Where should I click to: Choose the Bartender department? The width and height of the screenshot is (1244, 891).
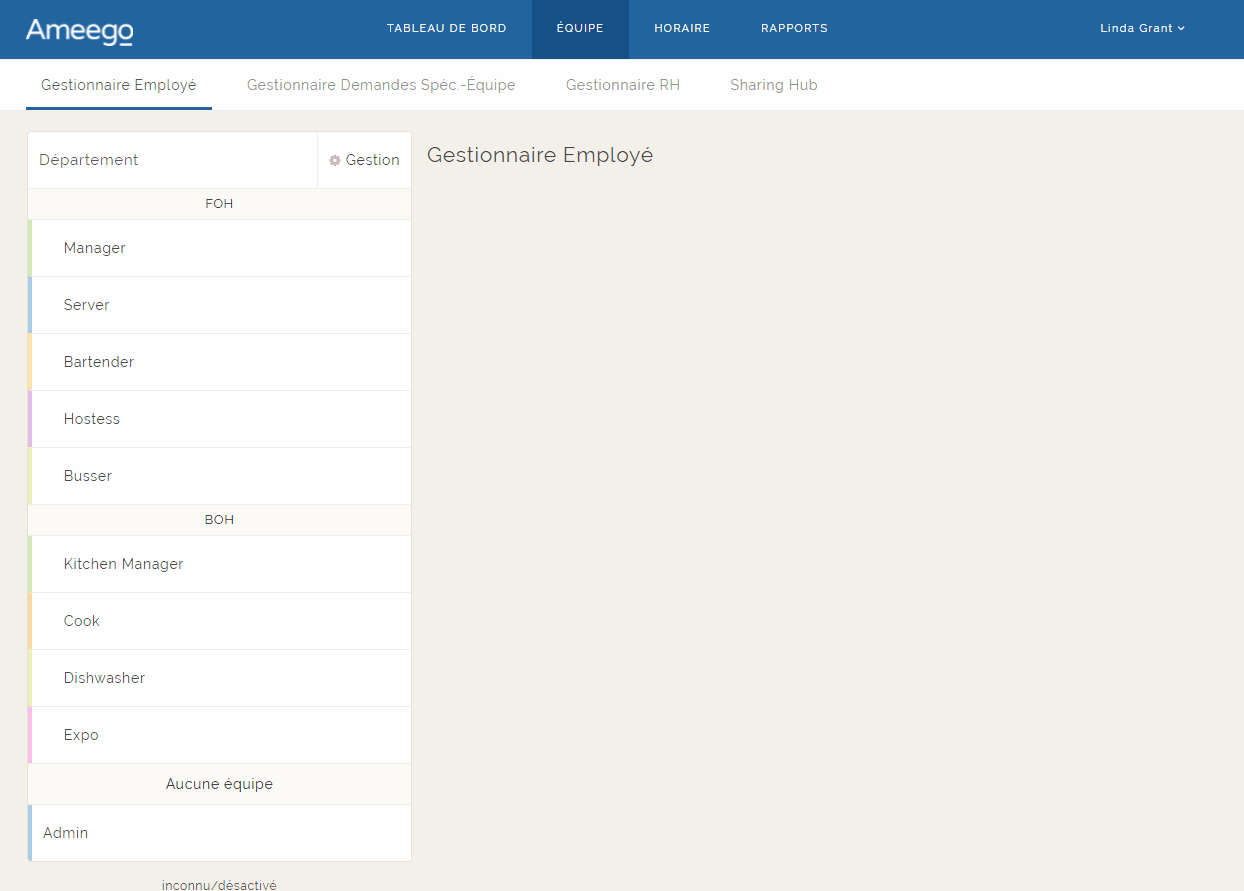pyautogui.click(x=99, y=362)
